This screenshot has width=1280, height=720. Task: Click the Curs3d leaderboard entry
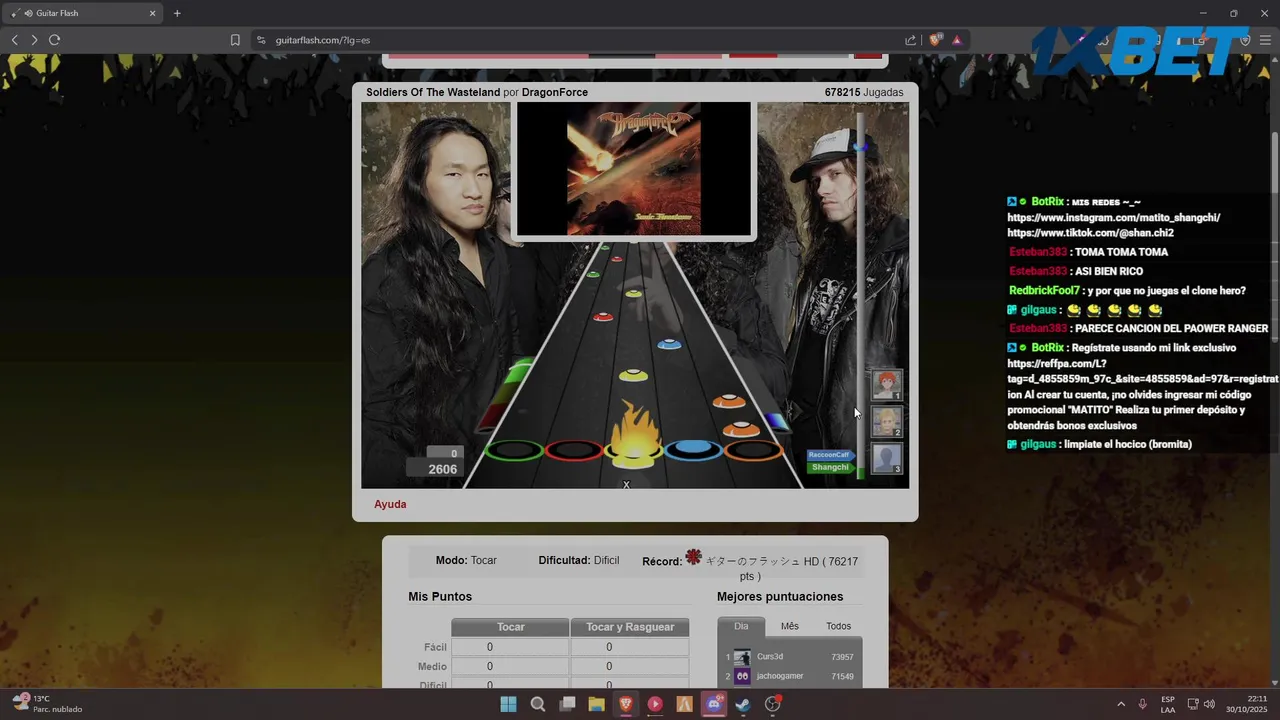(790, 657)
